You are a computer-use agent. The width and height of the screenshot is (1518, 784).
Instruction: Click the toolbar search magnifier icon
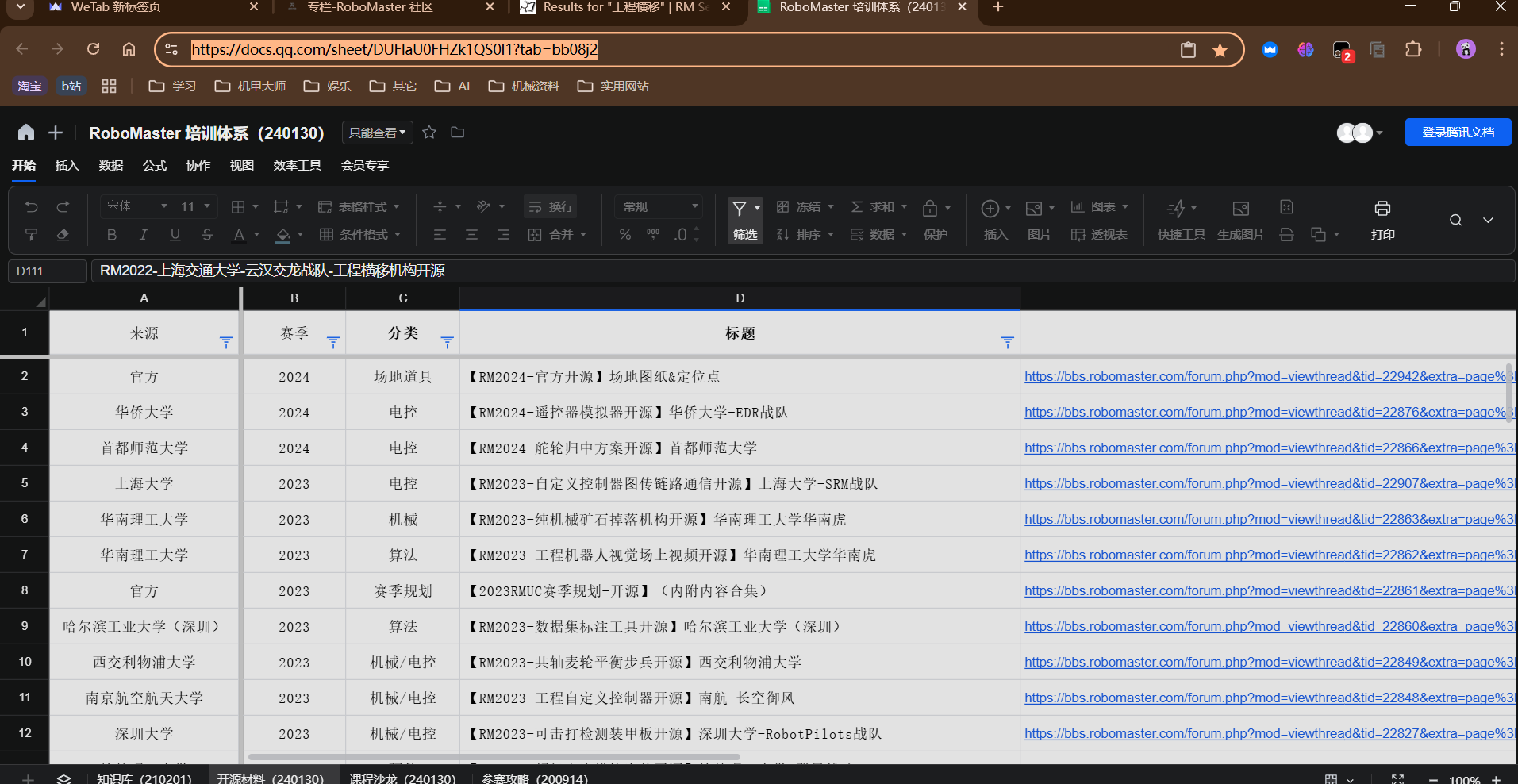(x=1455, y=221)
